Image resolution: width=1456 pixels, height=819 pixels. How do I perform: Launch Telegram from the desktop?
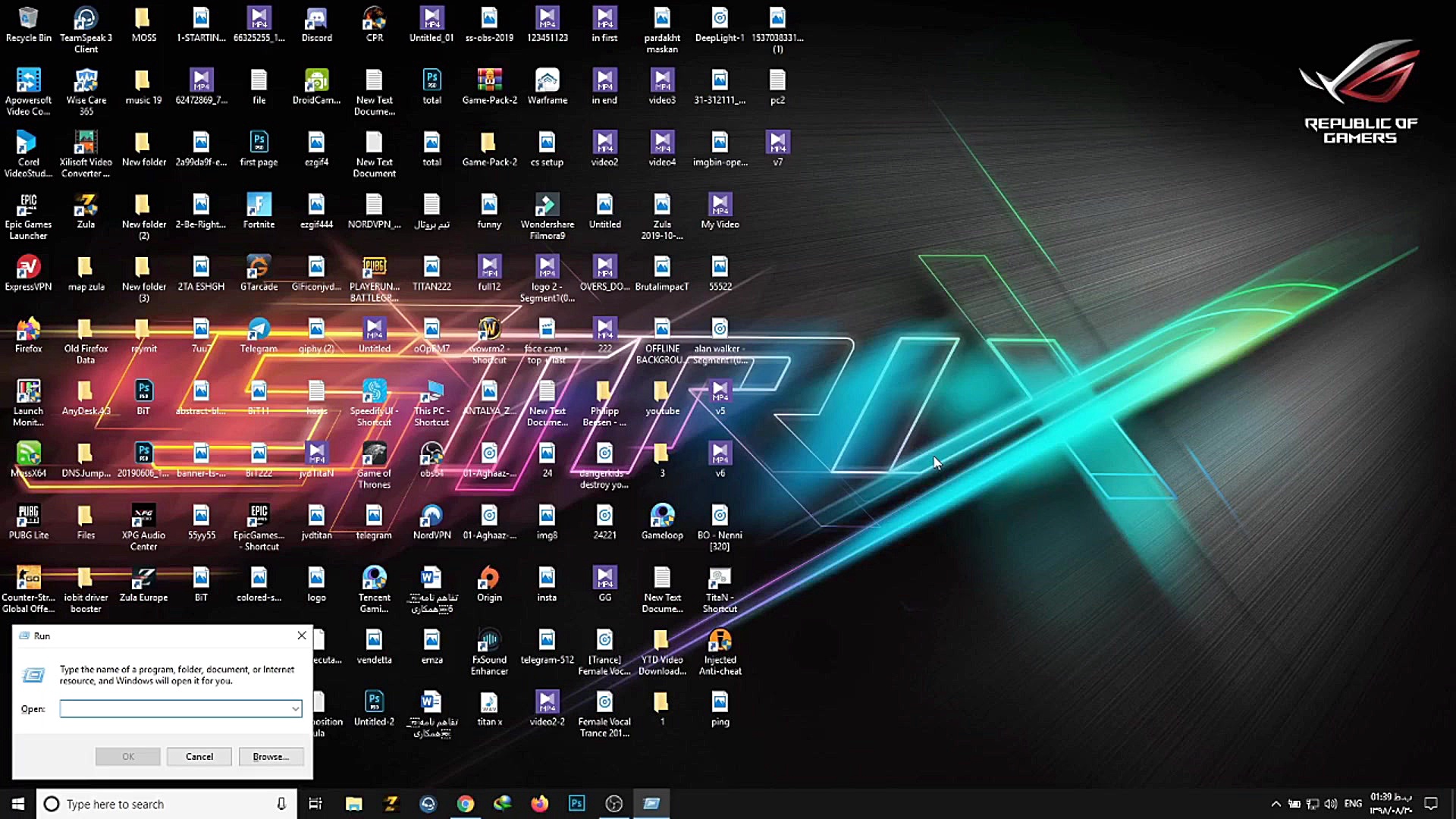259,329
